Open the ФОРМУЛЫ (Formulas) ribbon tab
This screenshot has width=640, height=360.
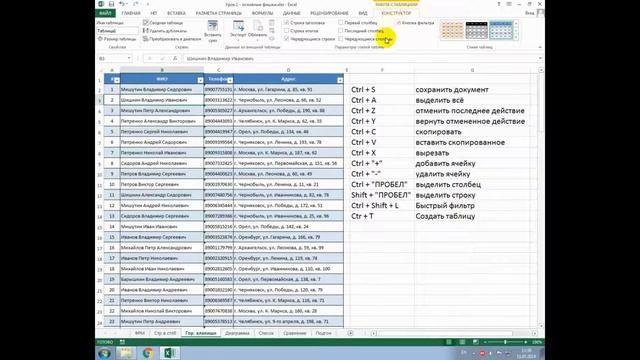click(x=262, y=13)
